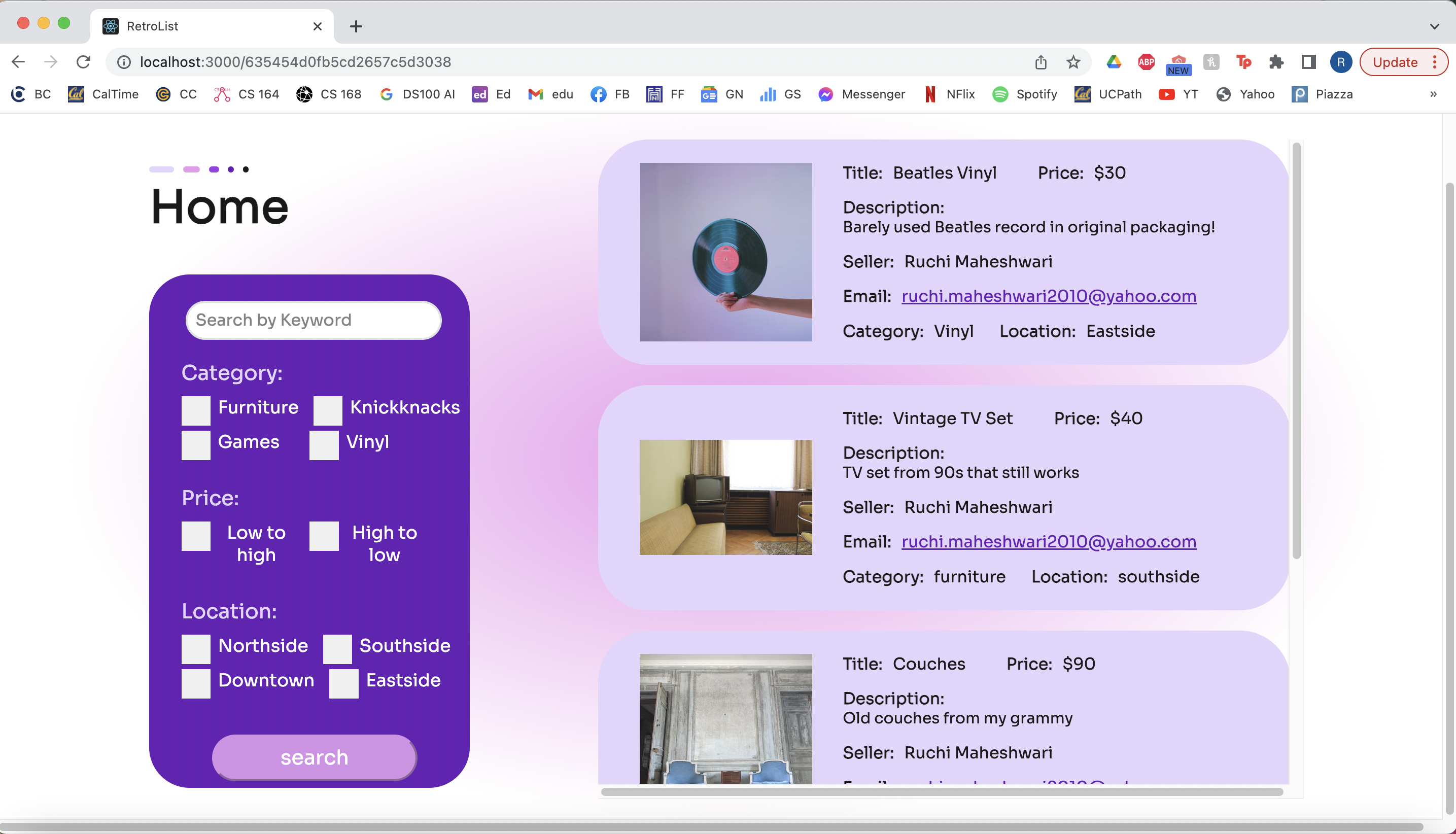Open the tab search dropdown arrow
Screen dimensions: 1456x834
(x=1434, y=26)
